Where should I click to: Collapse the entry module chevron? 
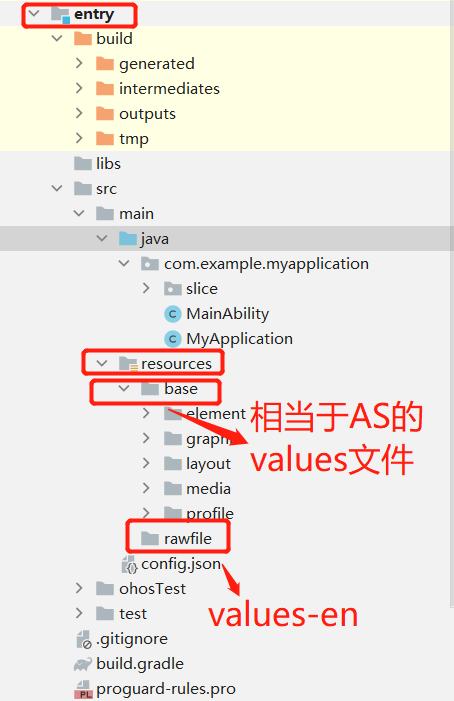34,14
